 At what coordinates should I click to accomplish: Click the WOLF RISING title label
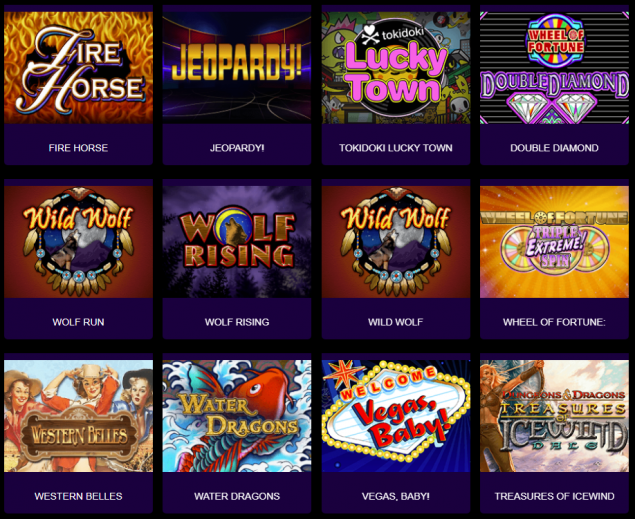[237, 322]
